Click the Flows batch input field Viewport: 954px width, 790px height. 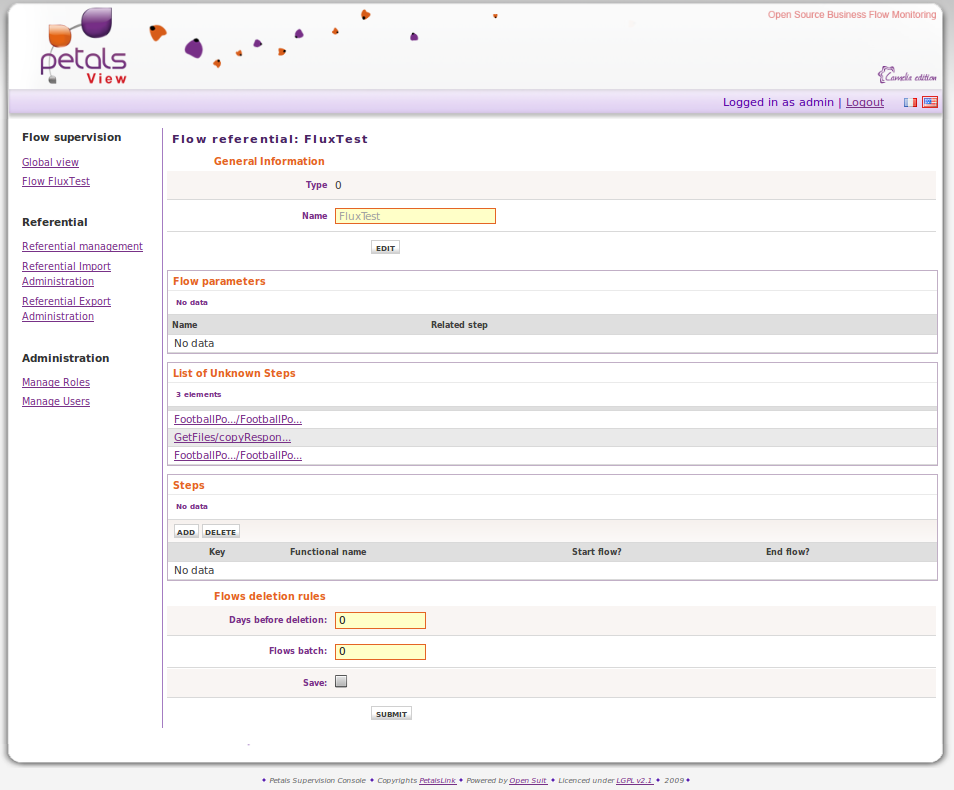[x=380, y=652]
